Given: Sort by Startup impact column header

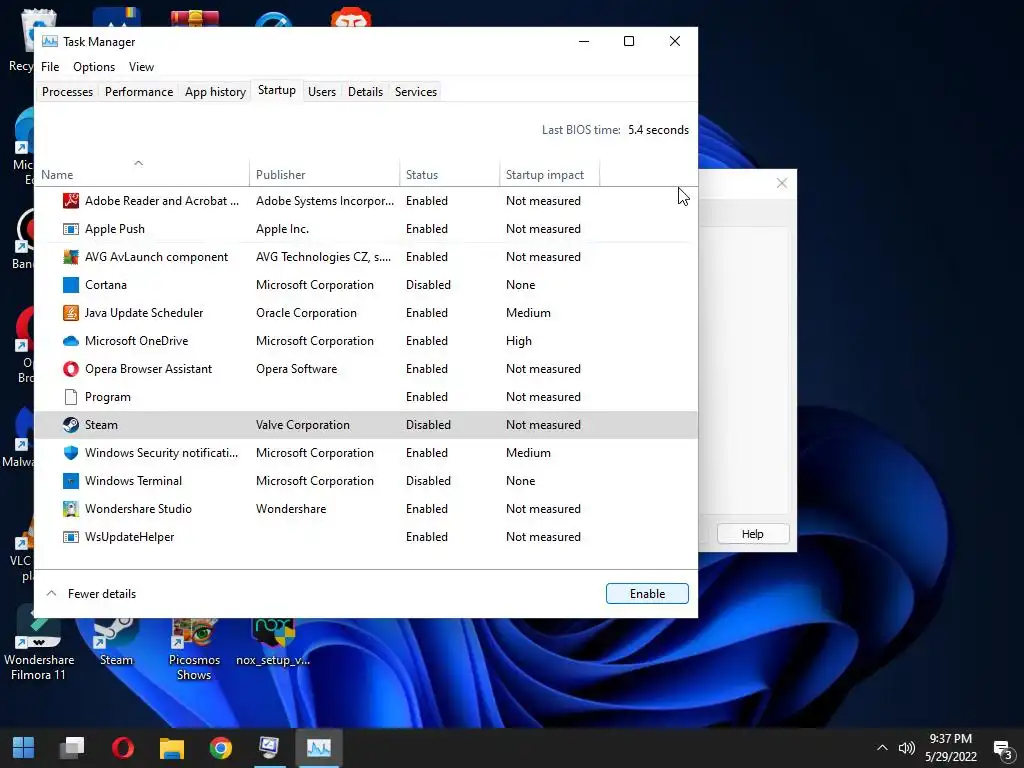Looking at the screenshot, I should 549,174.
